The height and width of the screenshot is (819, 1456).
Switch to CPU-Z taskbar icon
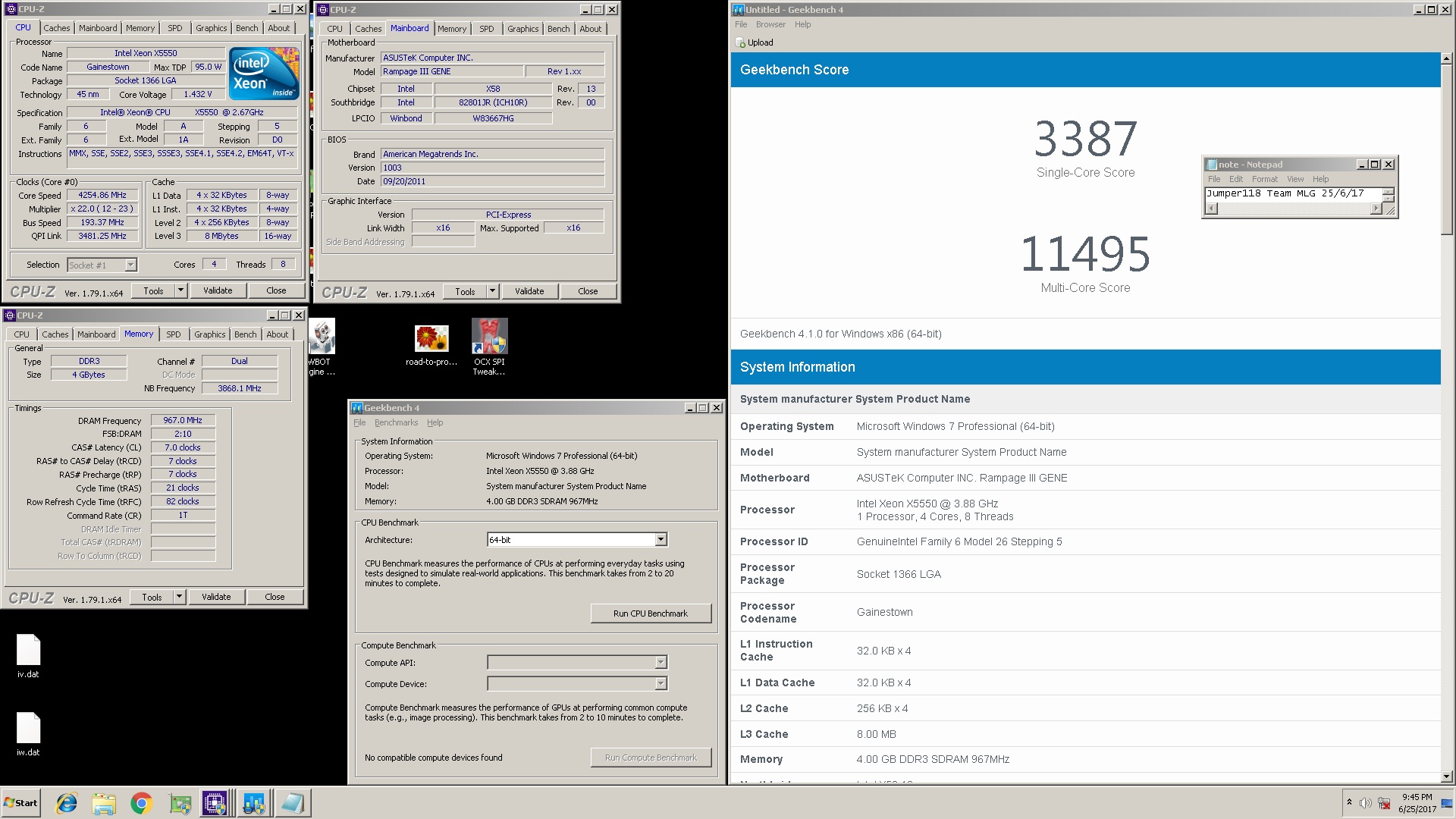pos(215,803)
